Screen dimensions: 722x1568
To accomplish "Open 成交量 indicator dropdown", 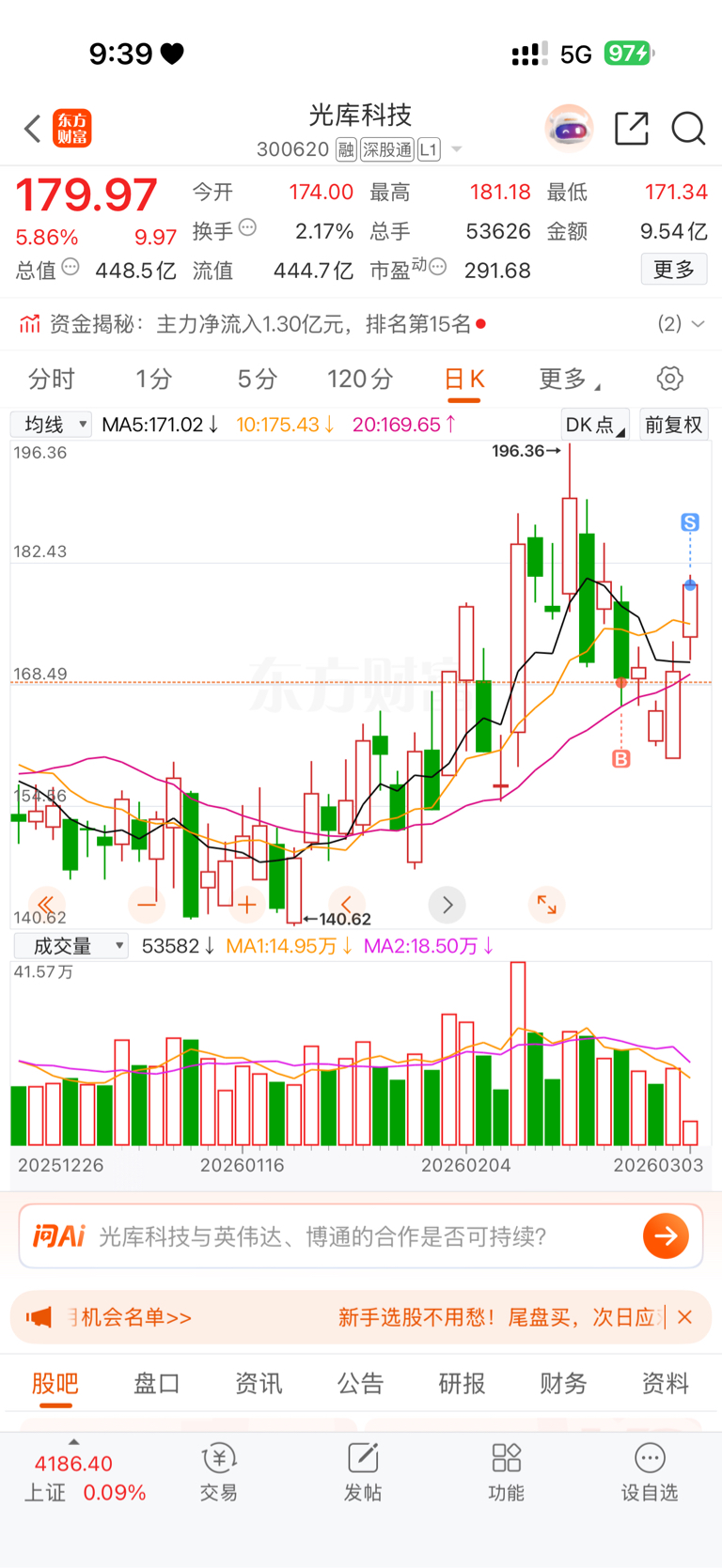I will click(x=71, y=946).
